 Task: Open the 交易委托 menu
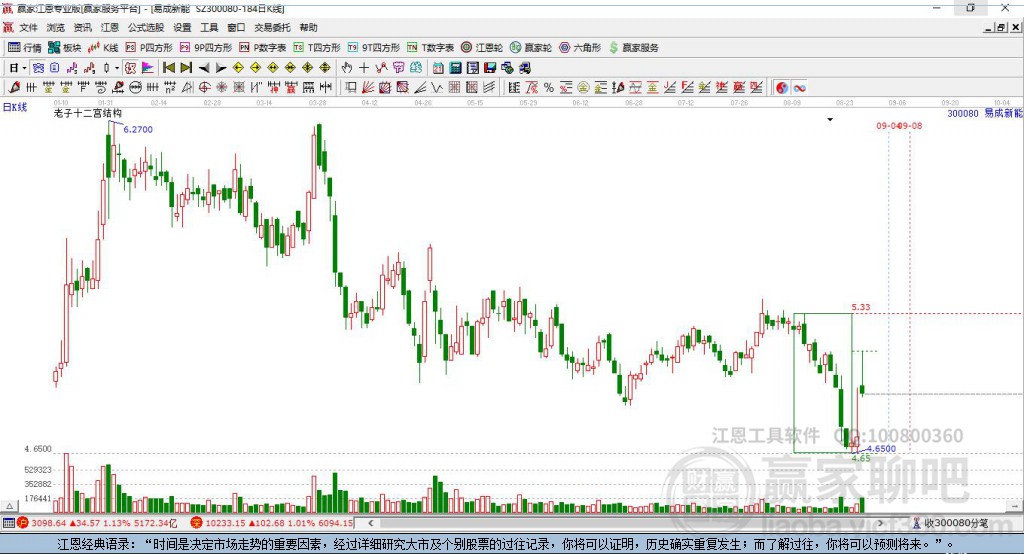click(x=272, y=27)
